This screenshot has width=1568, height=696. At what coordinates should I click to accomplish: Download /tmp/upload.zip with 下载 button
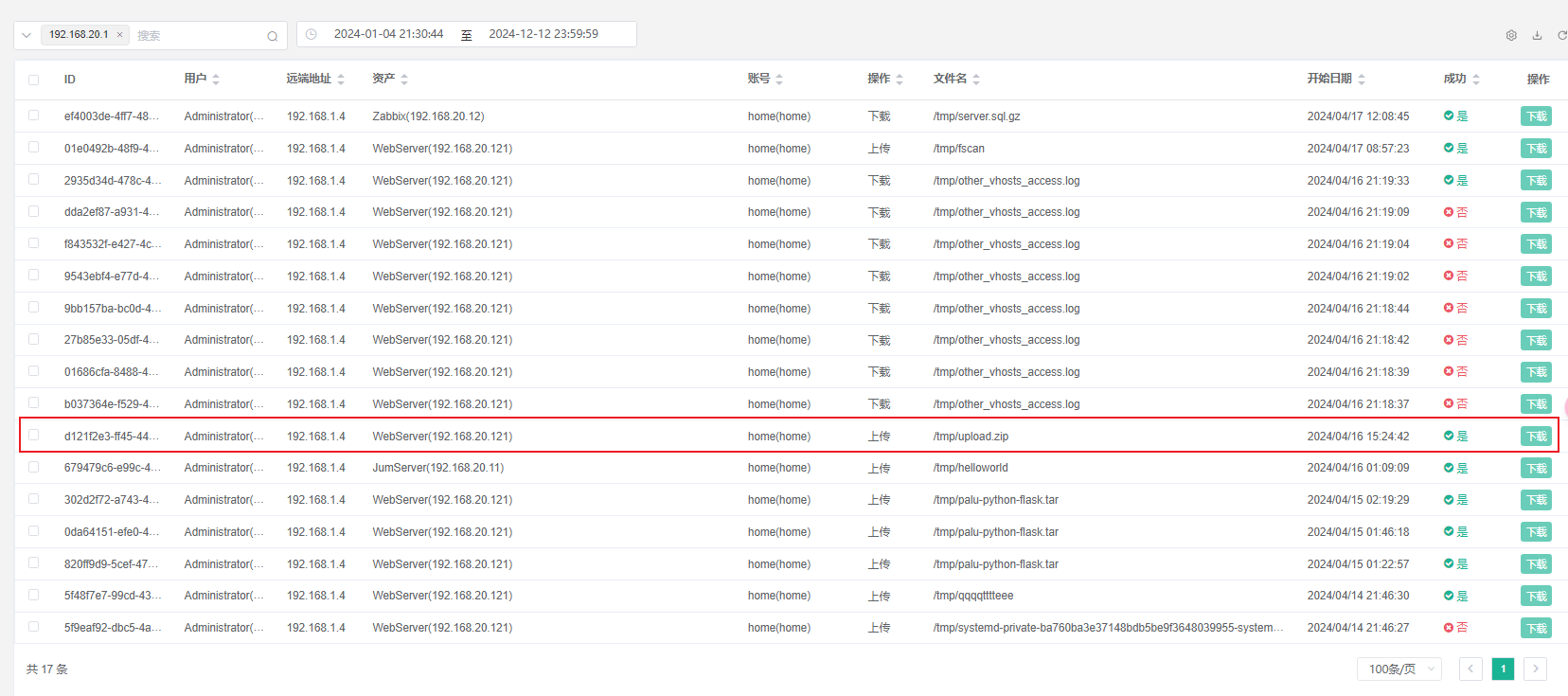[x=1536, y=437]
